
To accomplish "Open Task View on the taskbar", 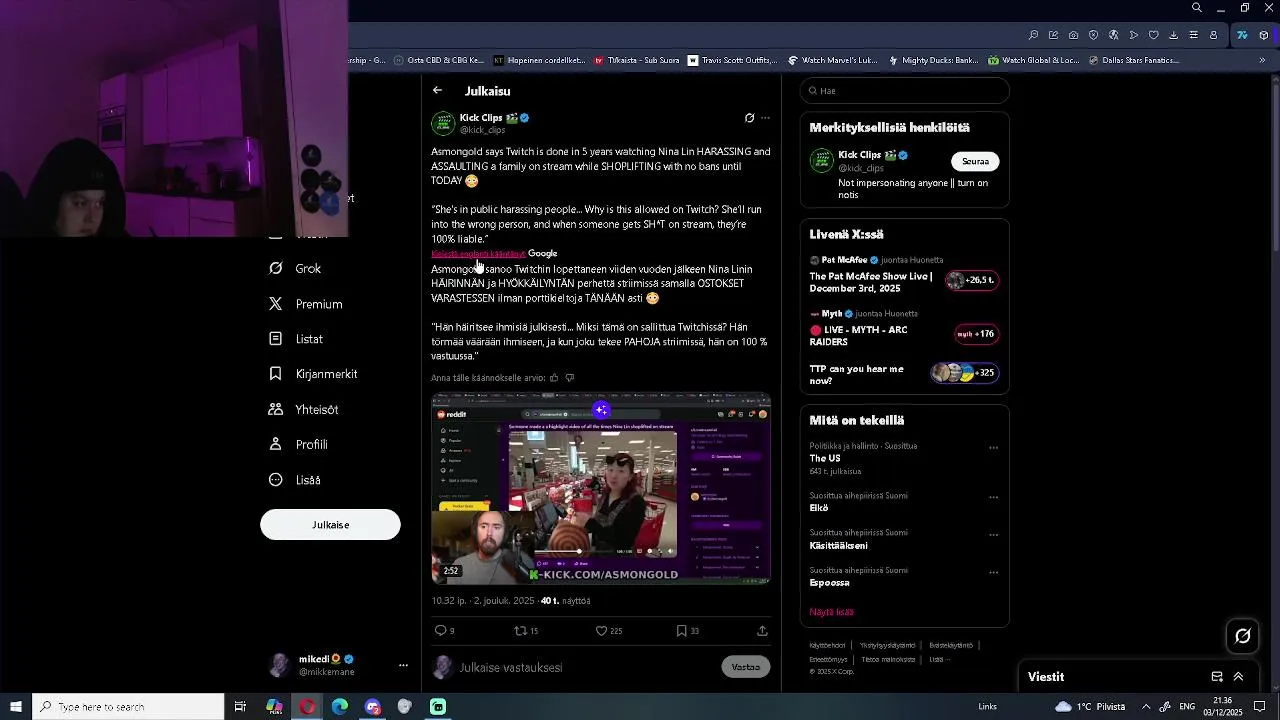I will [x=240, y=707].
